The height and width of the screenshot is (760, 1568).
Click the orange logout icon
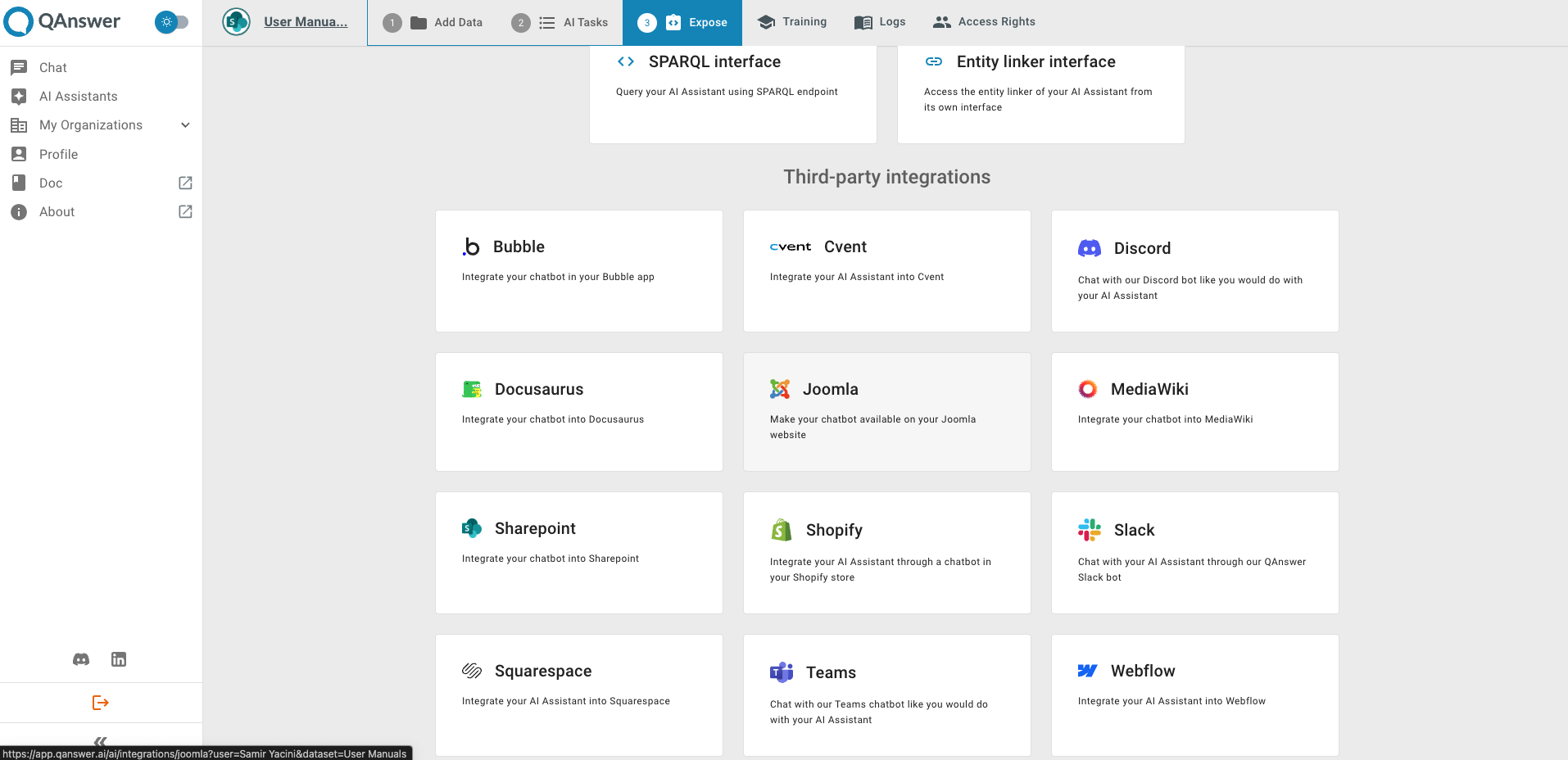tap(101, 703)
